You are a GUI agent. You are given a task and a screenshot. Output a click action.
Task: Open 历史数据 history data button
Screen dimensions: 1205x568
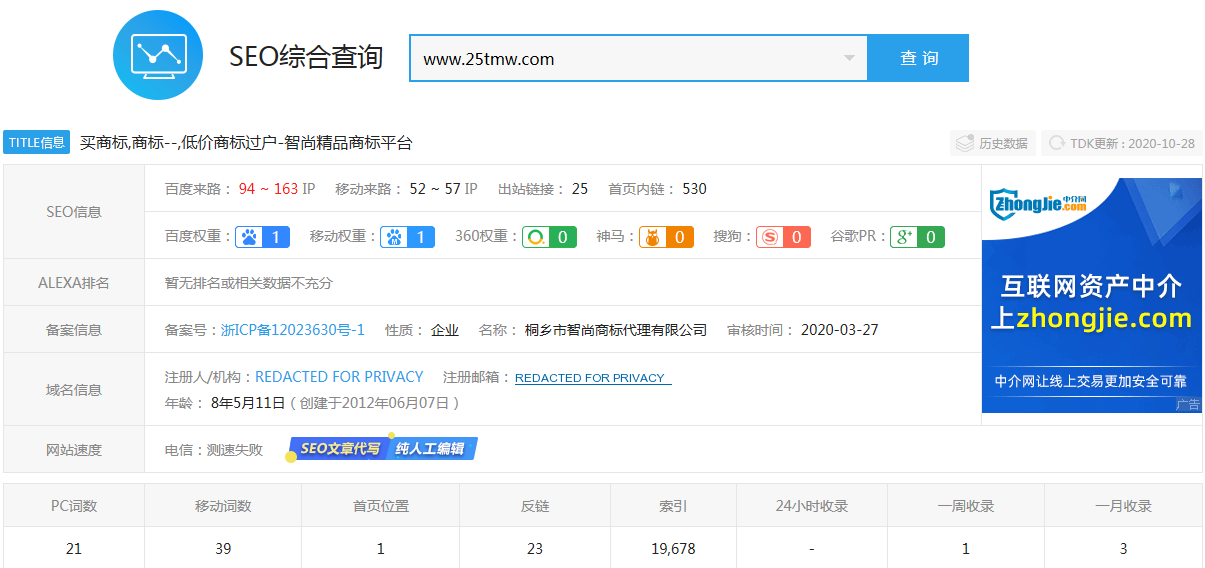click(x=992, y=143)
